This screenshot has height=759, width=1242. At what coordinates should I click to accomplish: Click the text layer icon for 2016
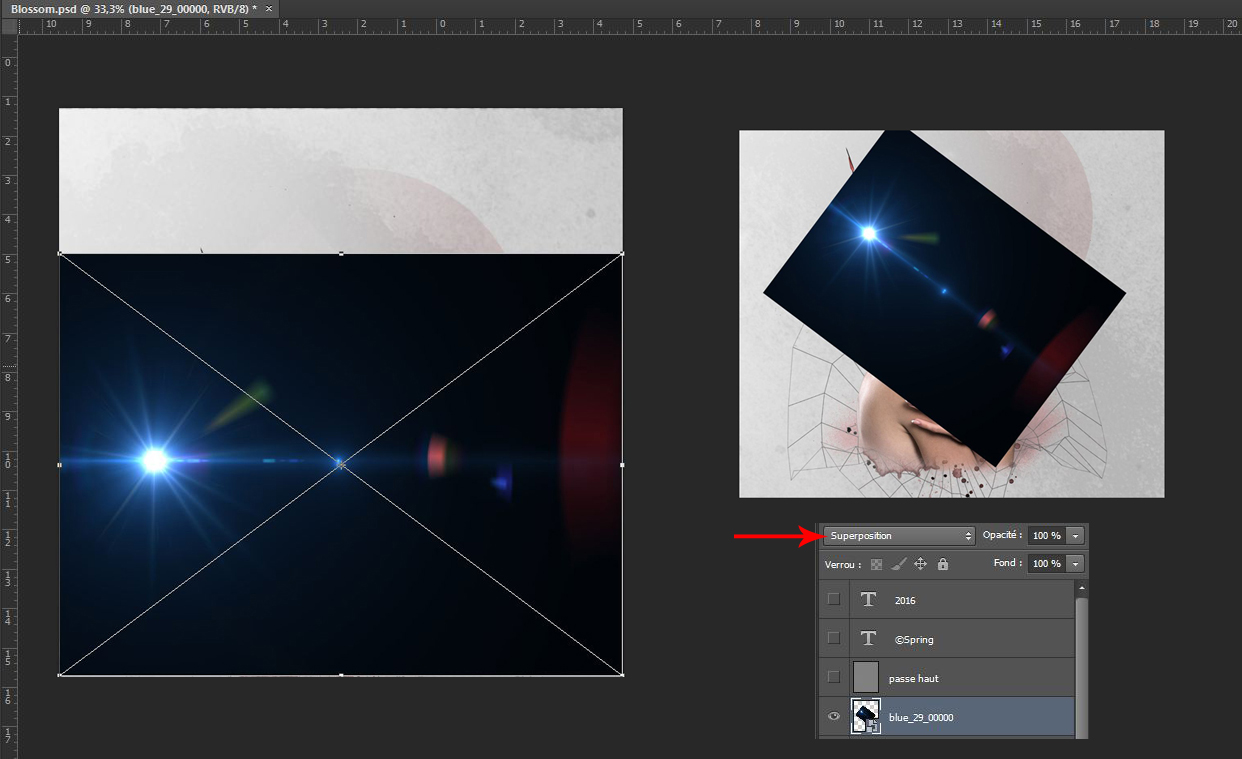(x=868, y=600)
